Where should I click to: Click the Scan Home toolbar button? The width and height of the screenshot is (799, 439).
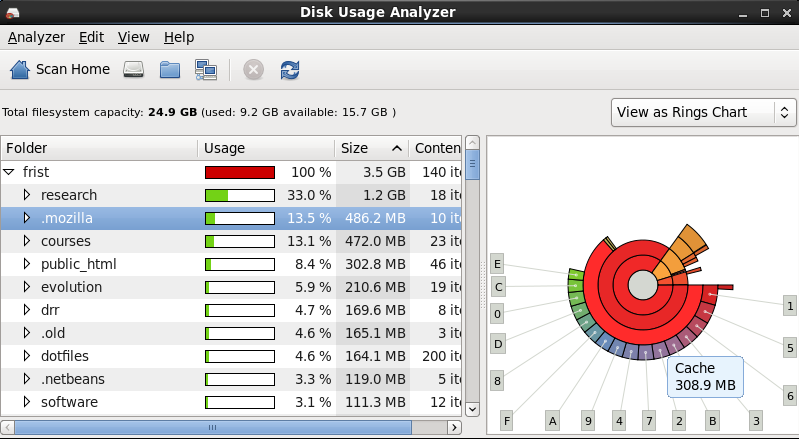coord(60,69)
